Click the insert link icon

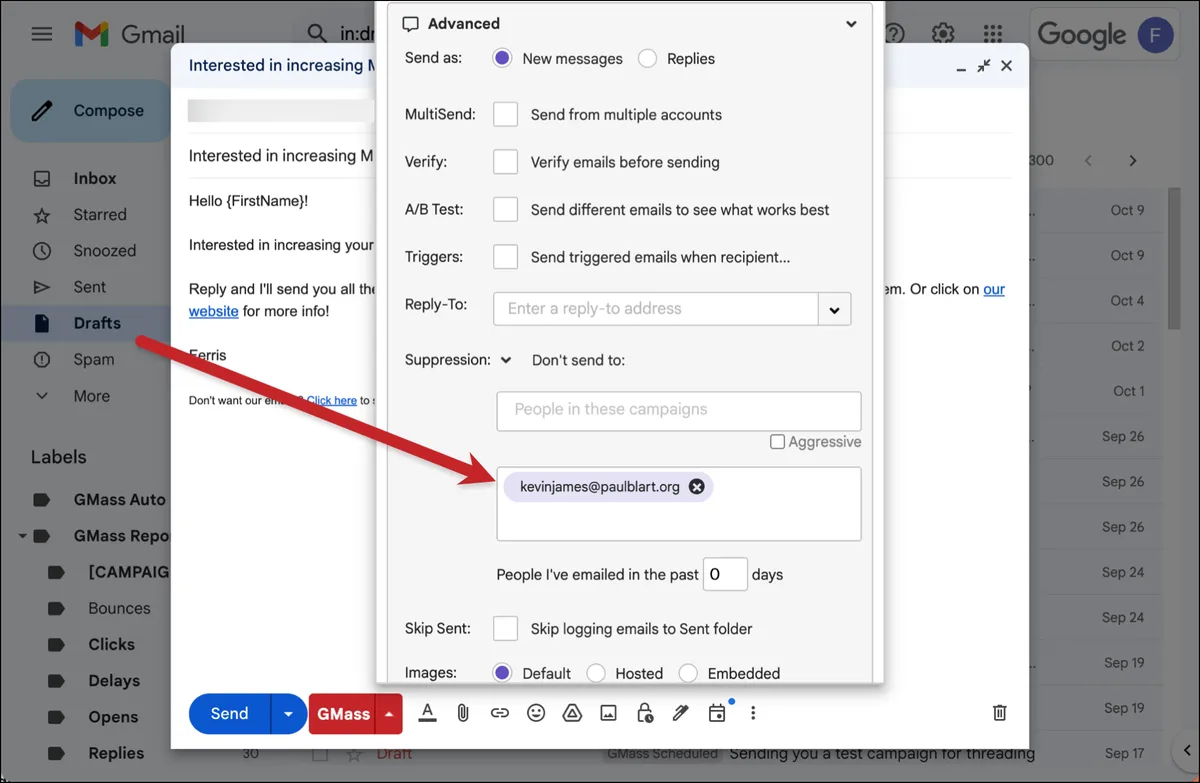tap(499, 713)
